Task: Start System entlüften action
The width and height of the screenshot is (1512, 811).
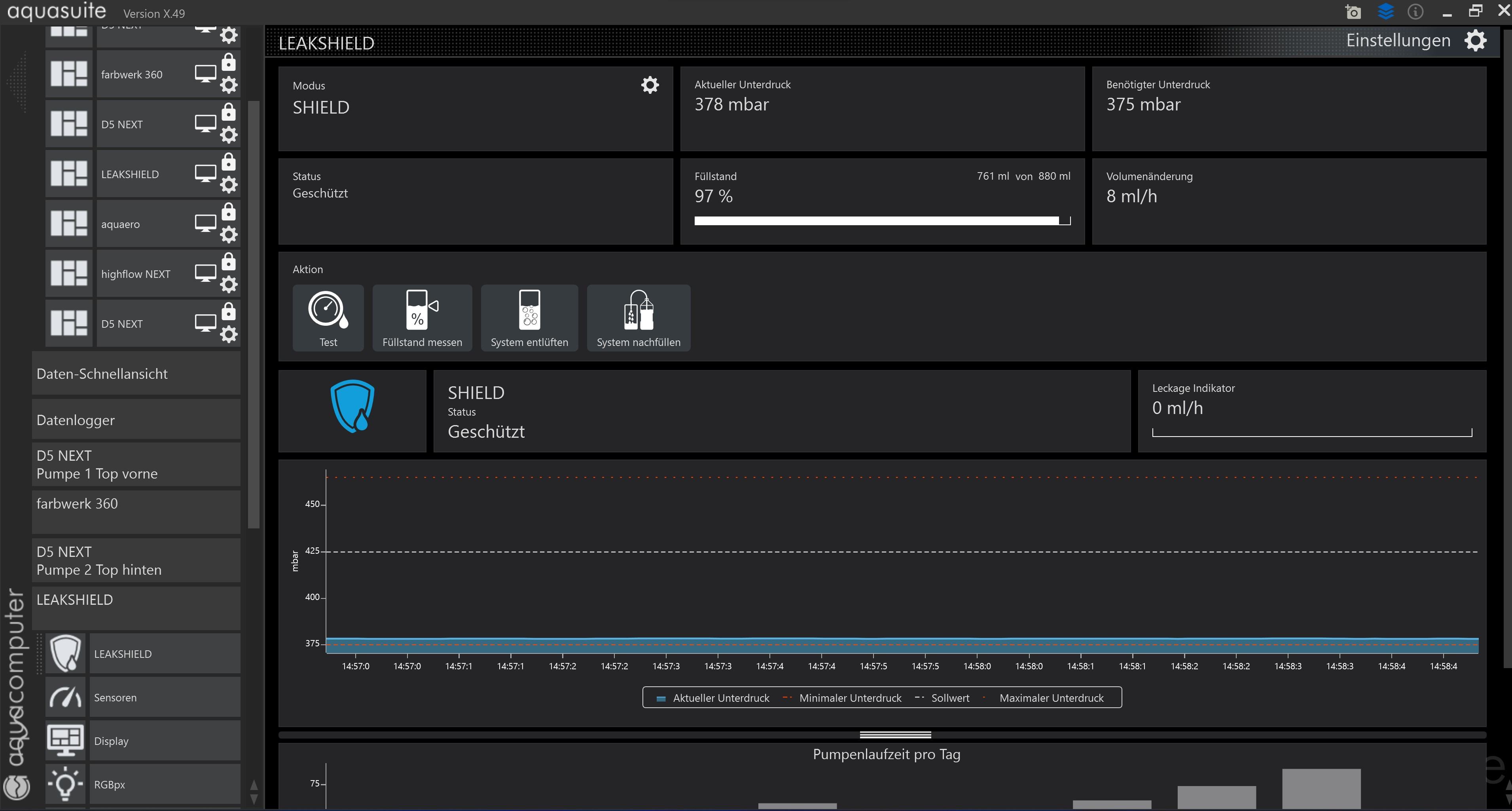Action: coord(529,318)
